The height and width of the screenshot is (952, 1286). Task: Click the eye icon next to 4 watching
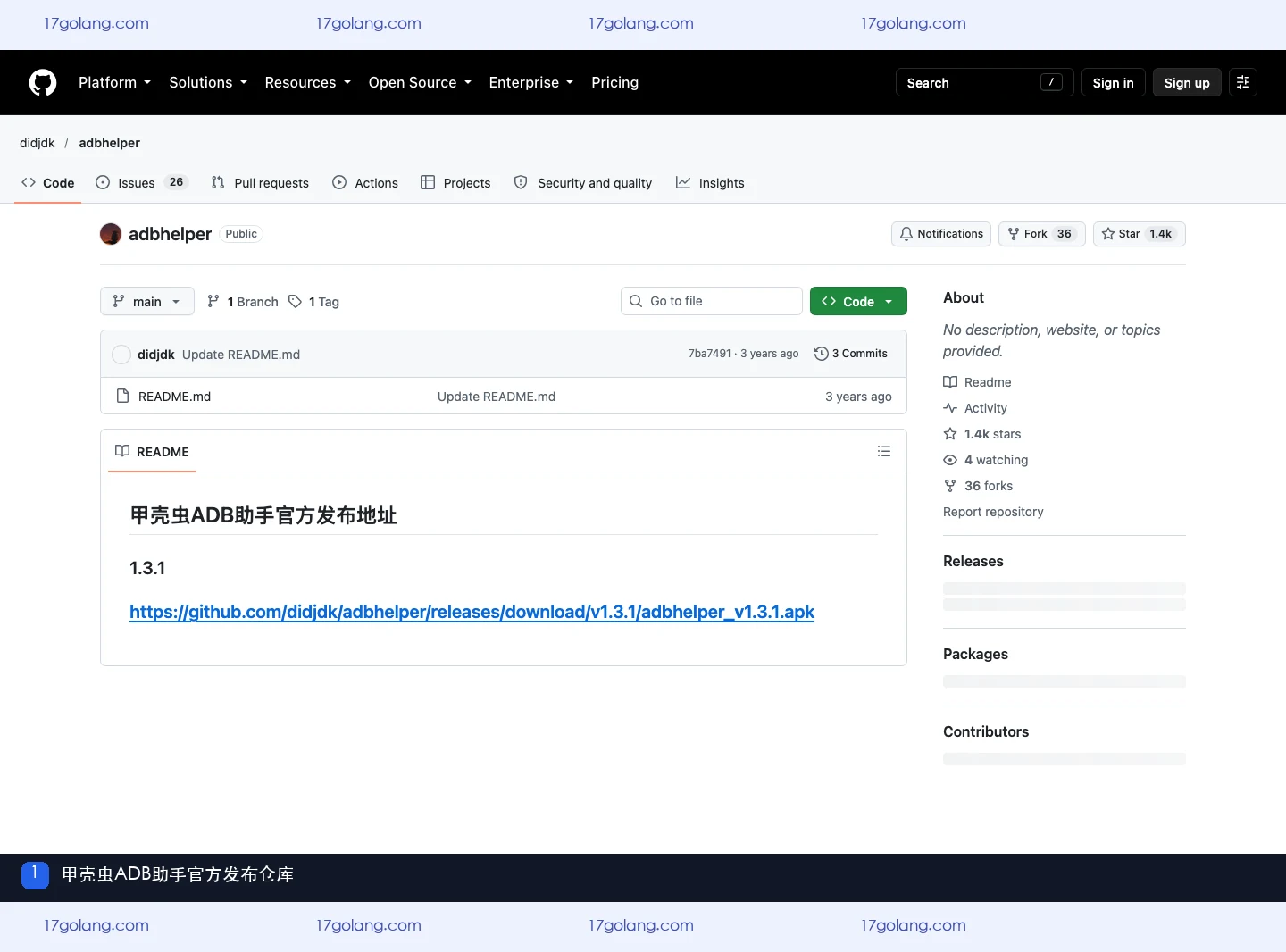point(950,460)
